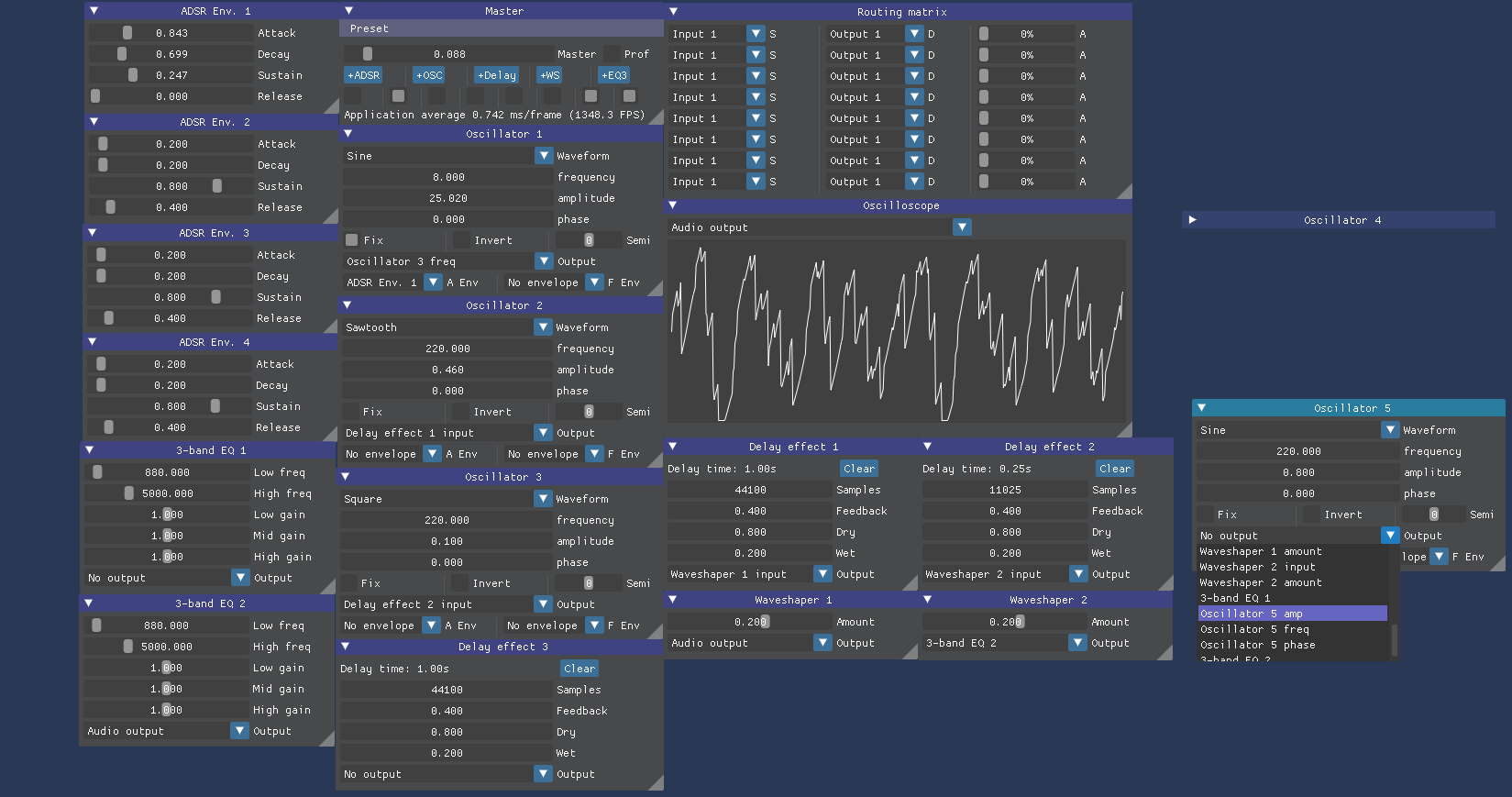
Task: Click Oscillator 1 frequency field 8.000
Action: tap(448, 177)
